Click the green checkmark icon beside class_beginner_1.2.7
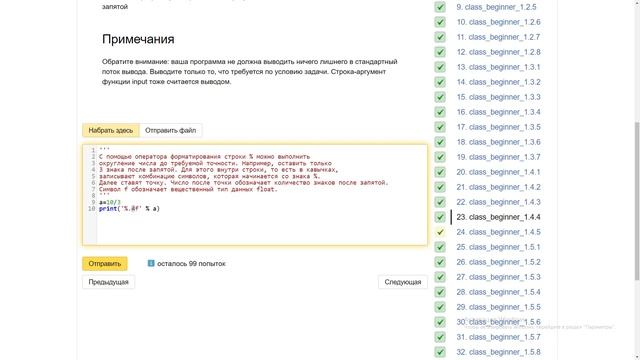640x360 pixels. click(440, 37)
